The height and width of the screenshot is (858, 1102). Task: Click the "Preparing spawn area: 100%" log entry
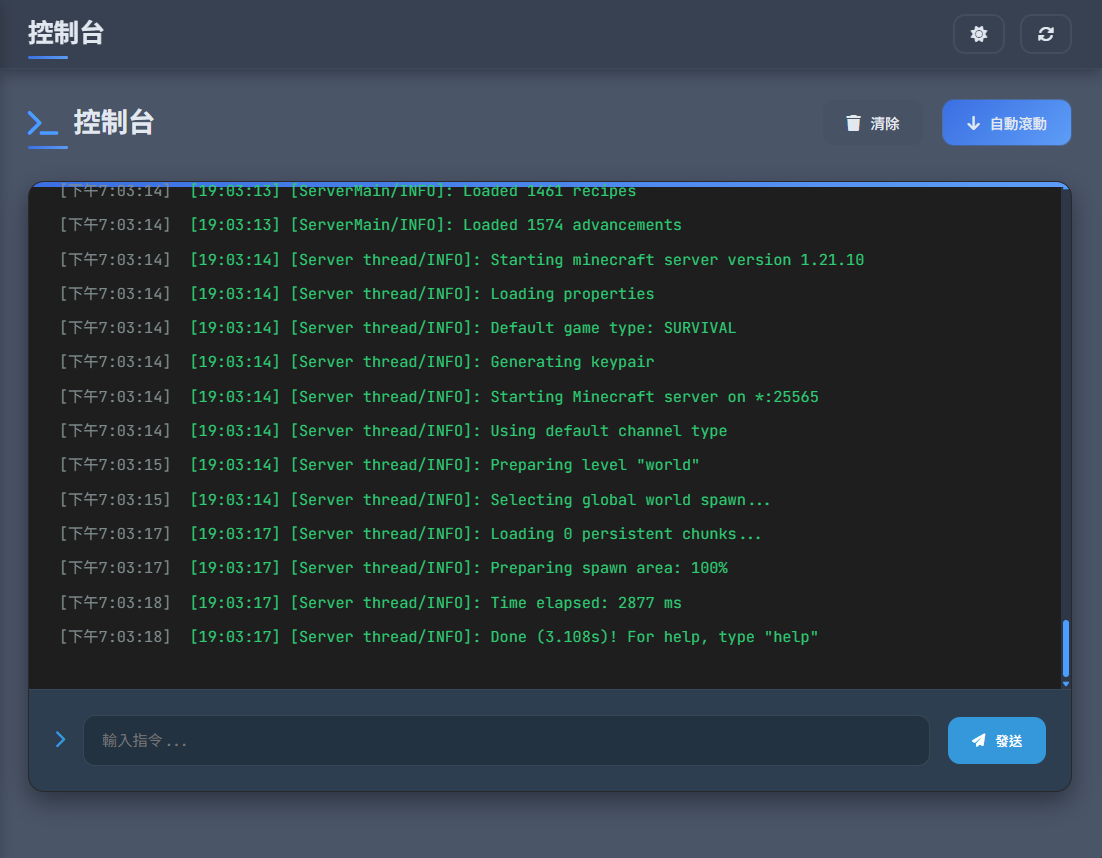tap(459, 568)
